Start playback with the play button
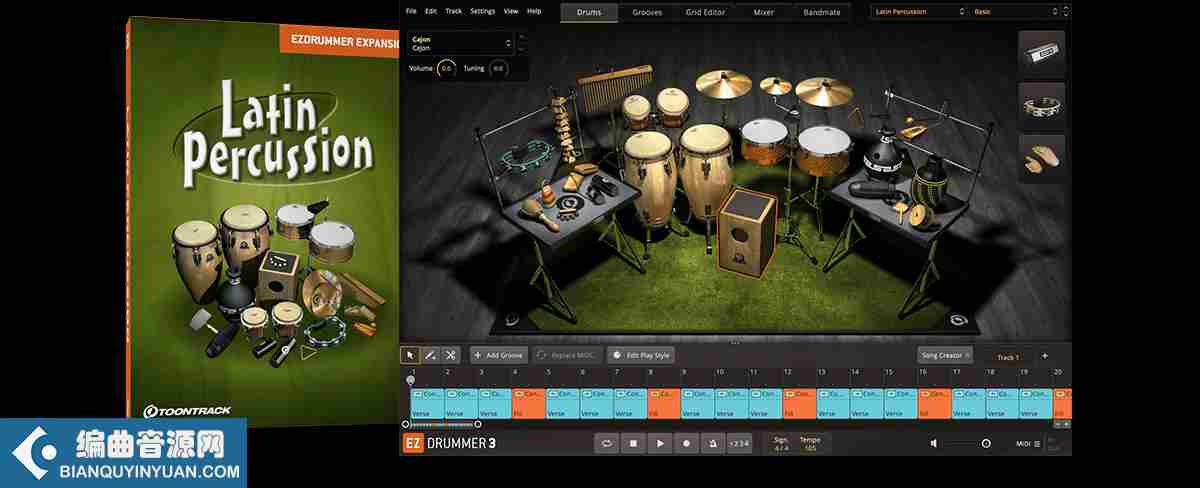This screenshot has height=488, width=1200. (x=659, y=443)
